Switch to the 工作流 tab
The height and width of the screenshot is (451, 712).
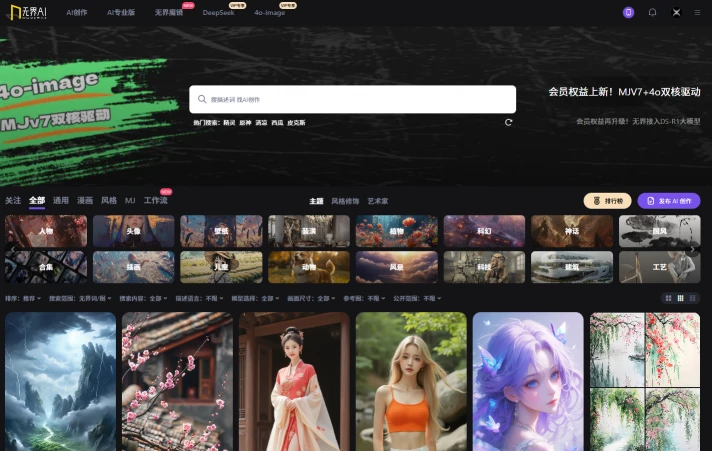click(x=155, y=200)
